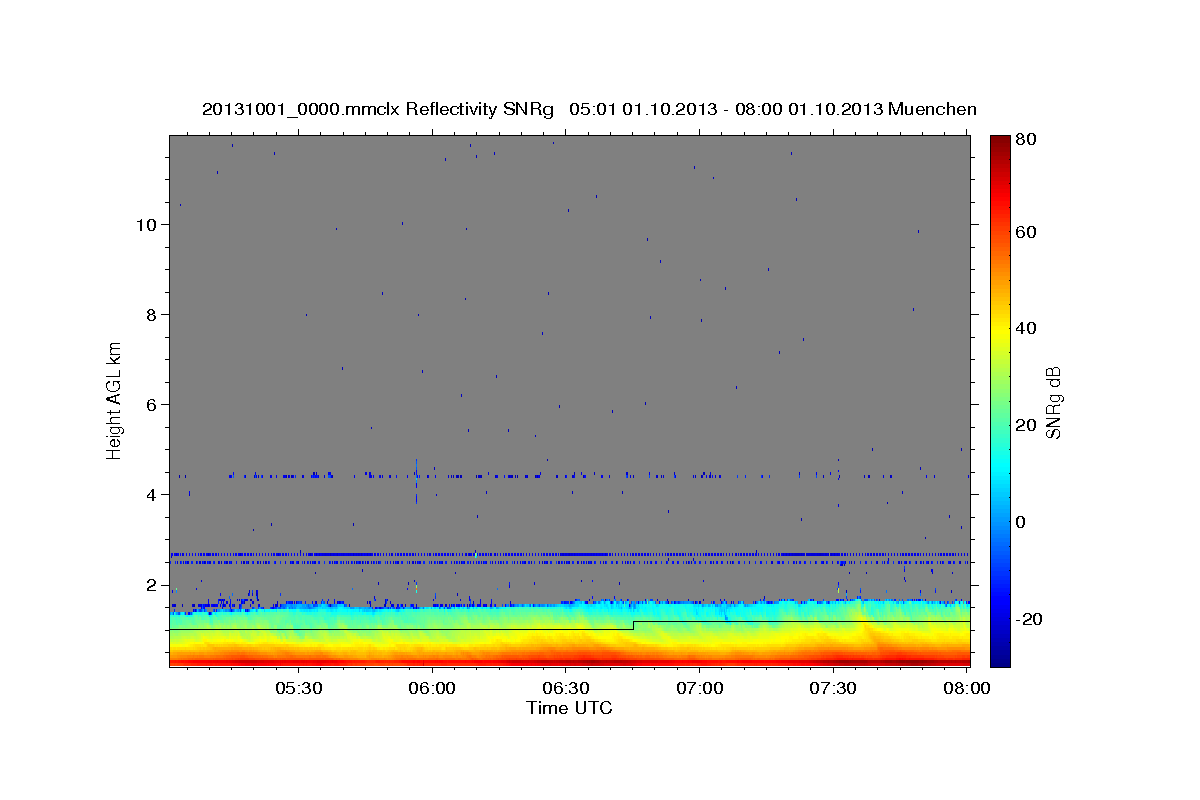The image size is (1200, 800).
Task: Click the SNRg dB colorbar title
Action: 1053,402
